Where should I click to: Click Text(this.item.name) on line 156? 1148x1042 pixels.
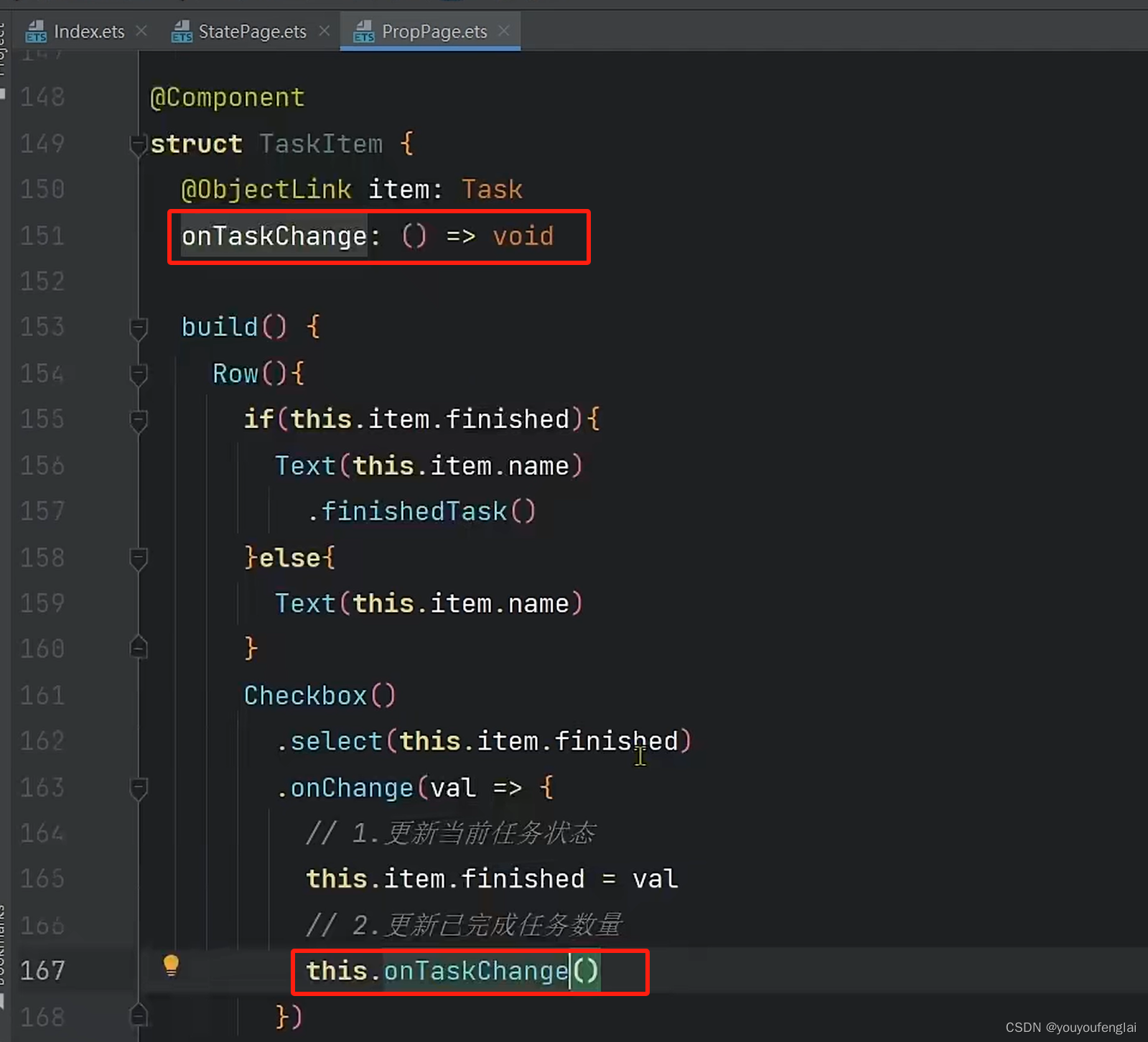[429, 465]
